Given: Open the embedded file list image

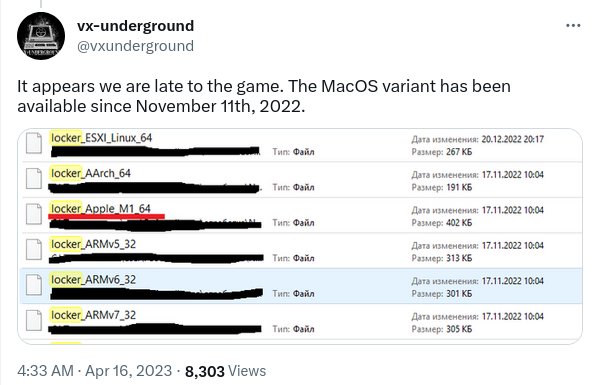Looking at the screenshot, I should point(300,236).
